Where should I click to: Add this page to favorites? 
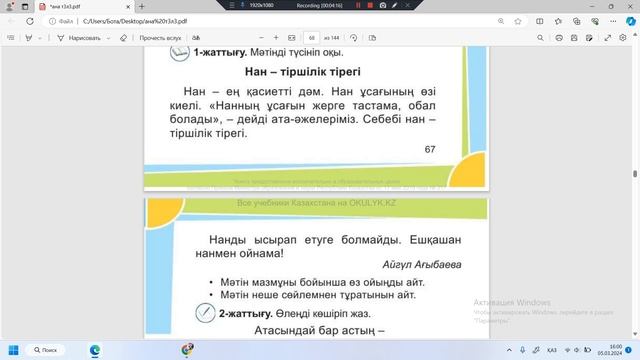point(518,21)
